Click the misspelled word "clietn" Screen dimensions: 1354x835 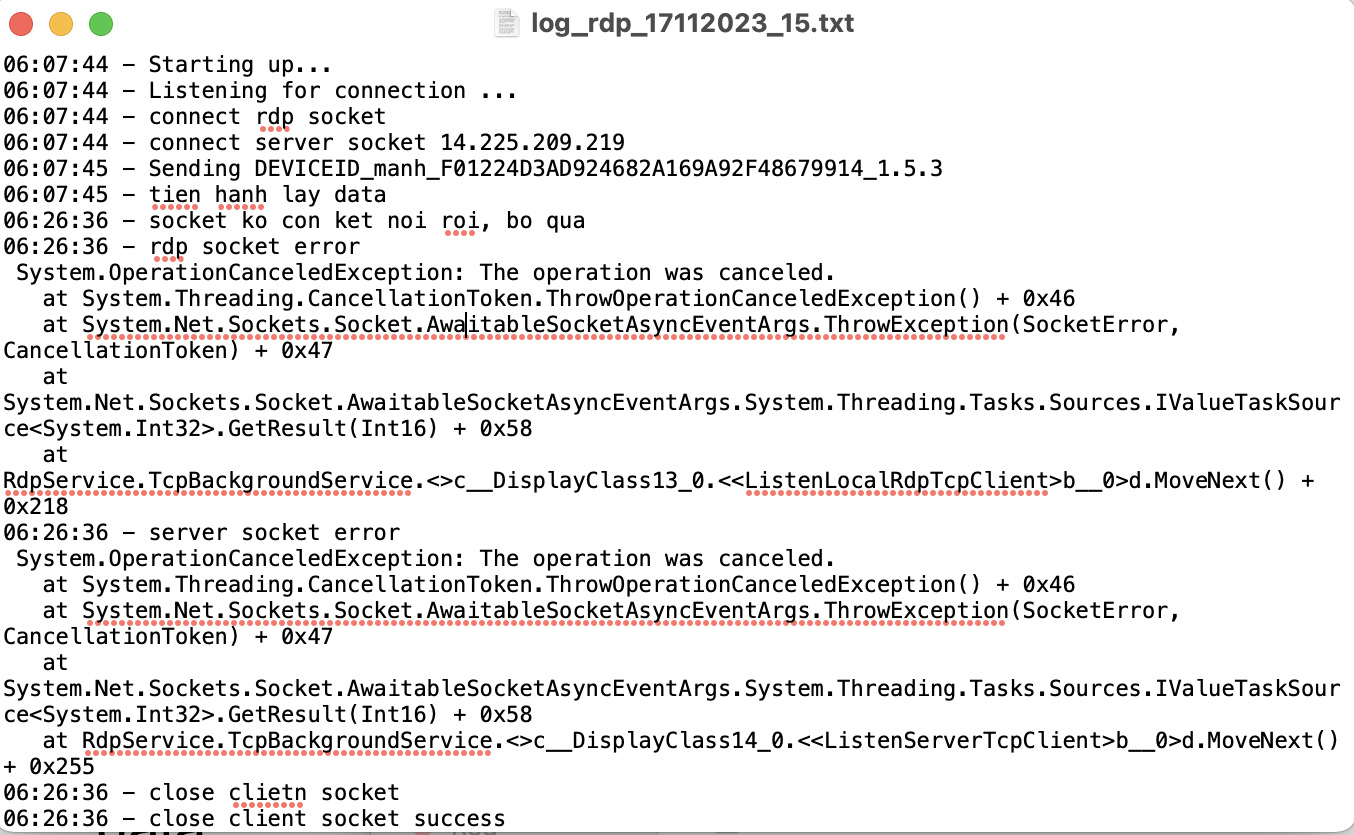pyautogui.click(x=267, y=793)
